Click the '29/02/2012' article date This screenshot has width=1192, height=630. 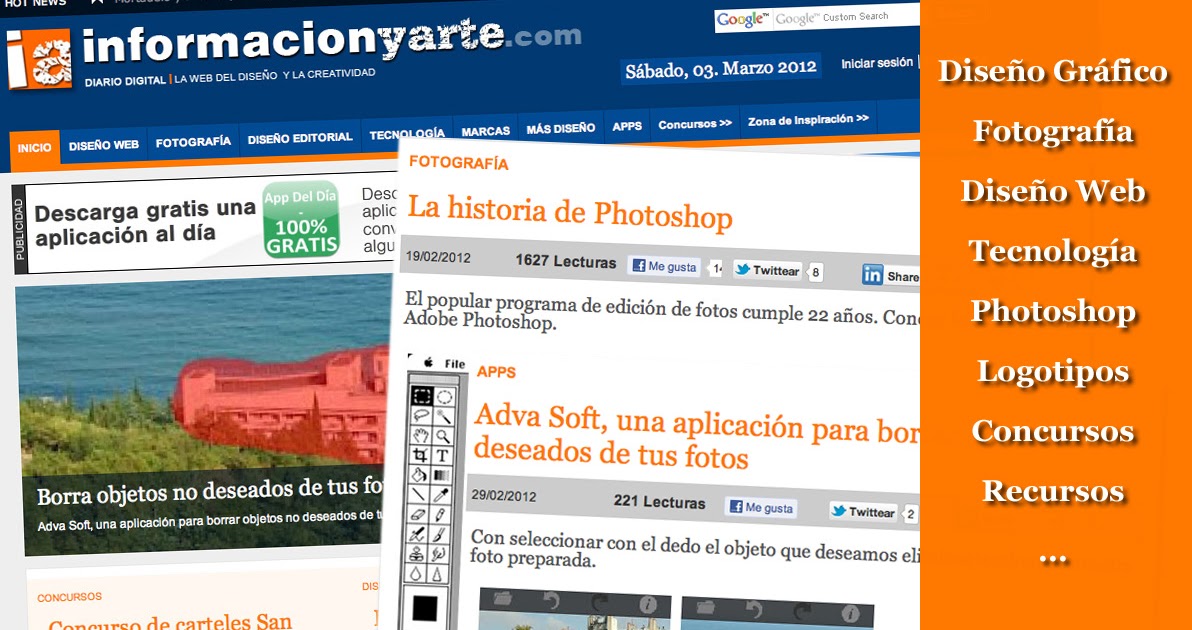(x=503, y=495)
